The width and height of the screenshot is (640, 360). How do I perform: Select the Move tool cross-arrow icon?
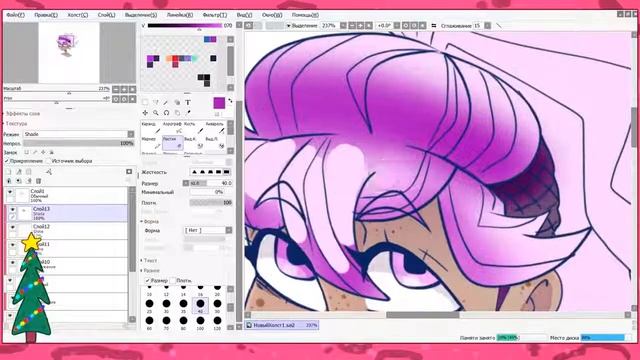point(145,113)
